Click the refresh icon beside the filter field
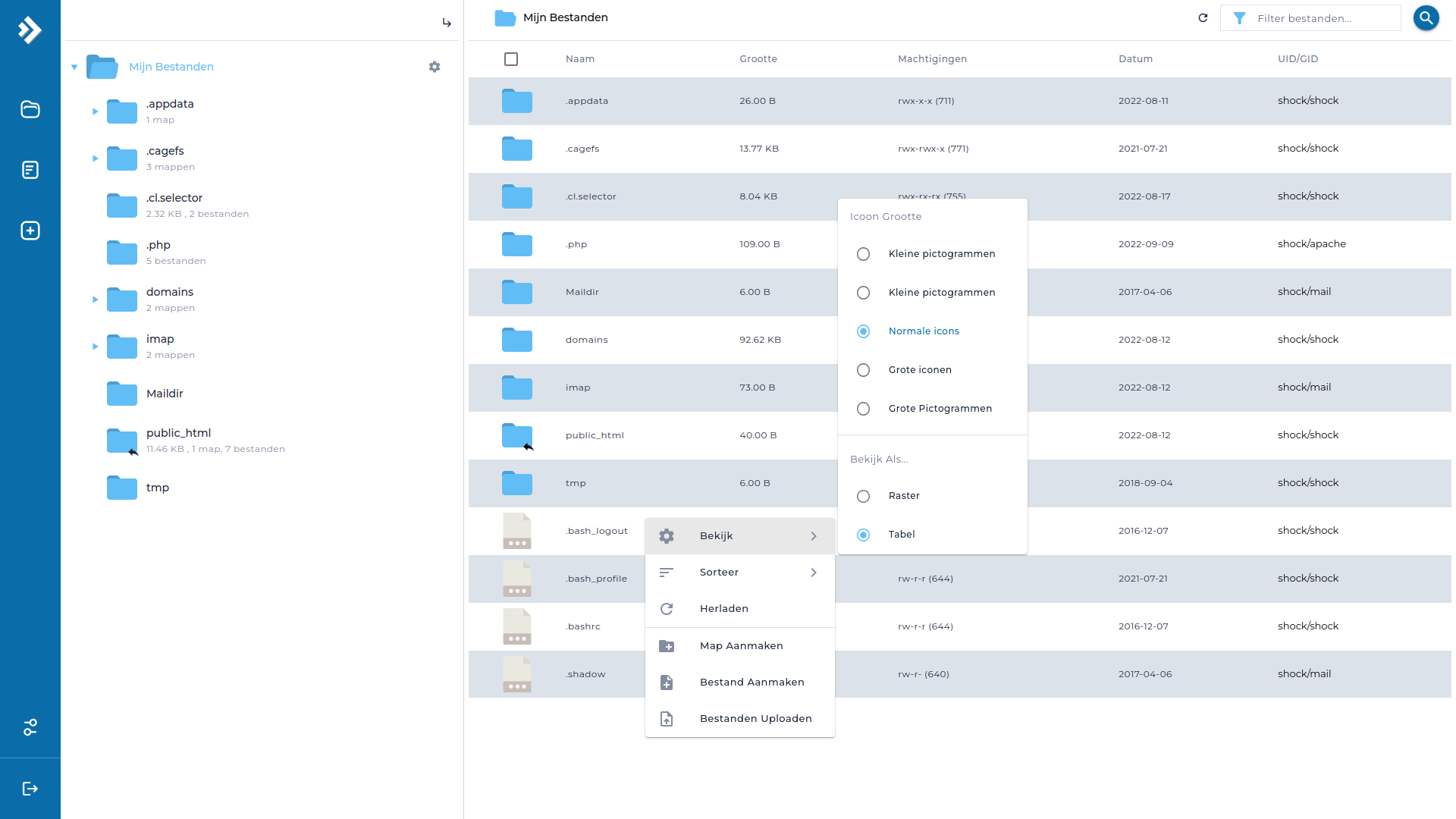The image size is (1456, 819). pyautogui.click(x=1203, y=17)
